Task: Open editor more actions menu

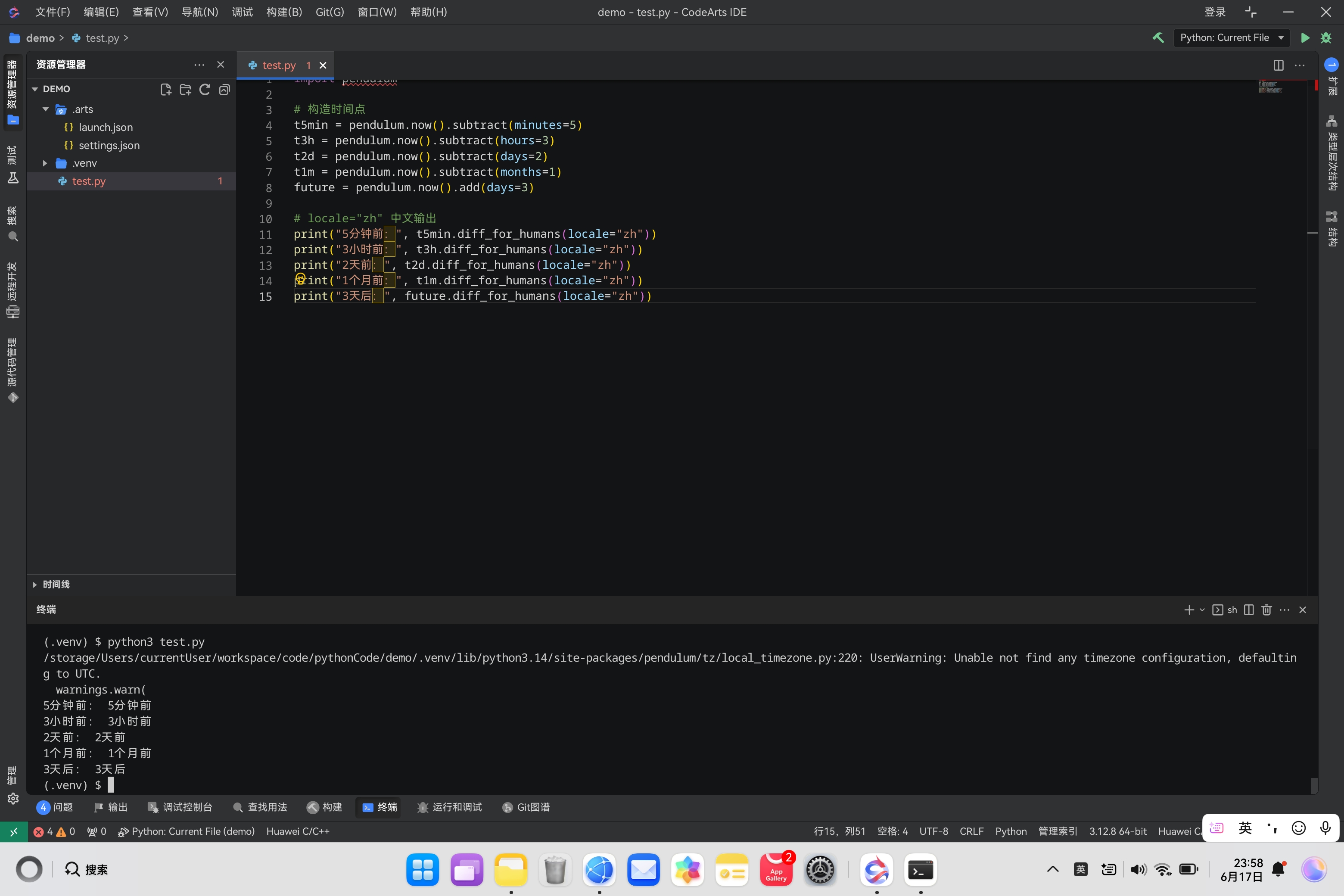Action: pyautogui.click(x=1300, y=65)
